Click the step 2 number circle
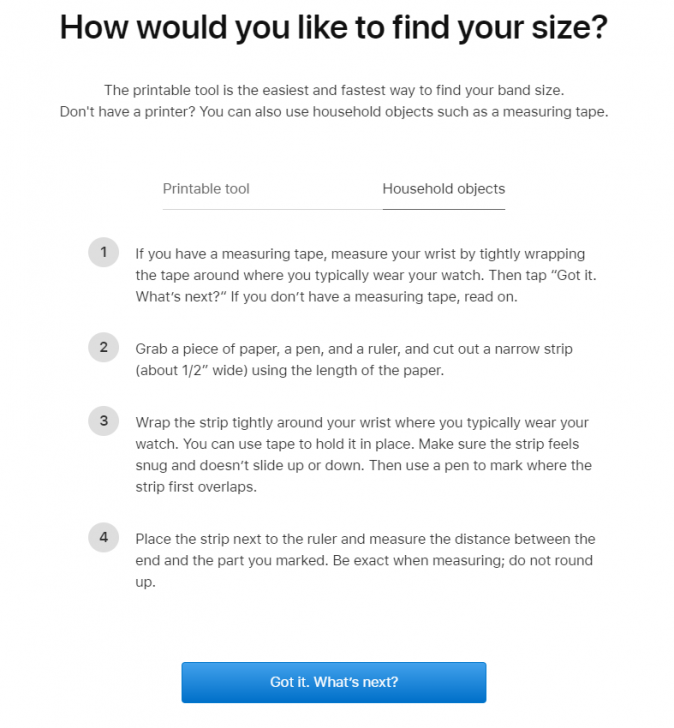Image resolution: width=674 pixels, height=728 pixels. pos(104,348)
